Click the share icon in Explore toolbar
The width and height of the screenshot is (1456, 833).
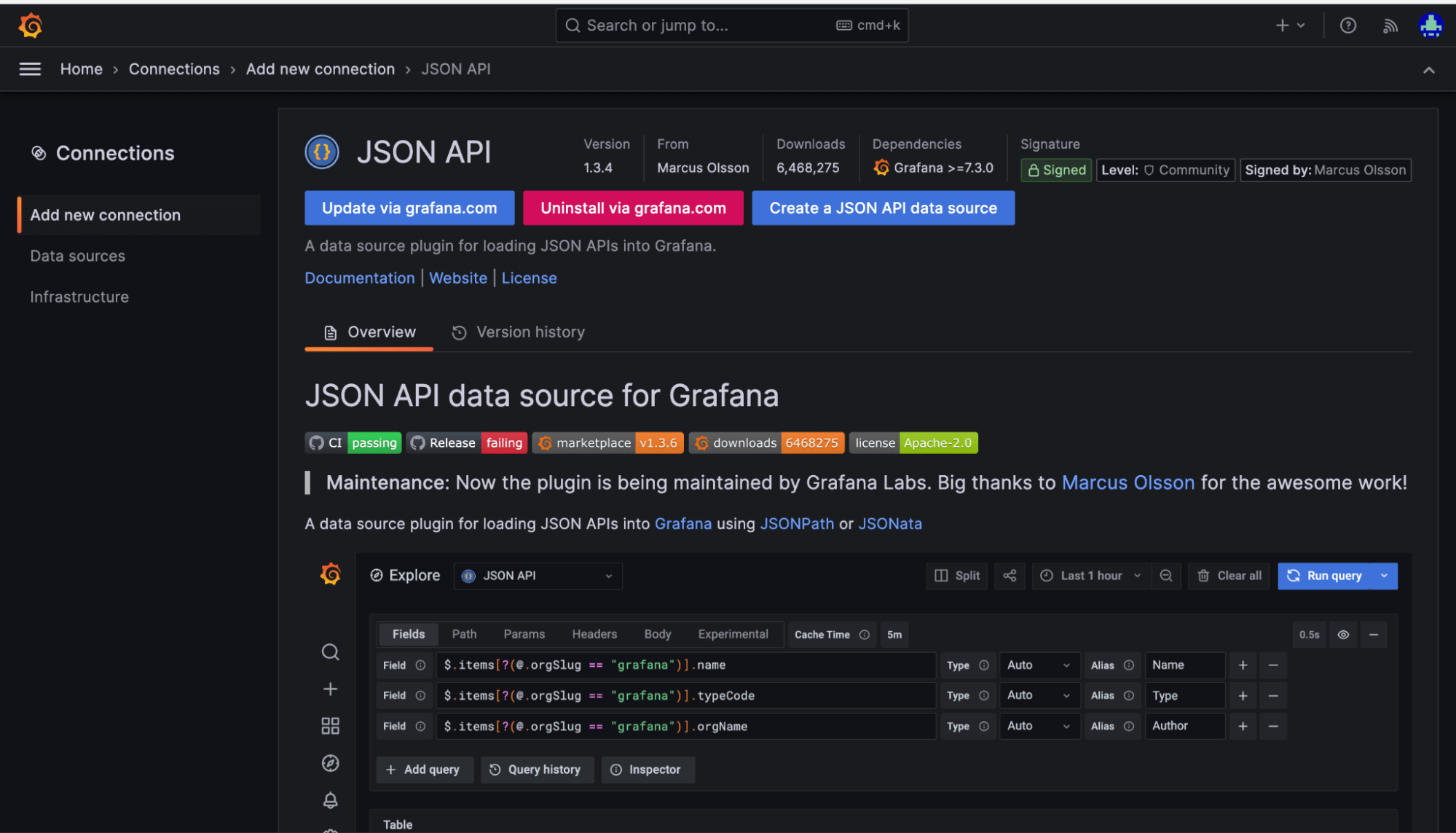(x=1010, y=576)
